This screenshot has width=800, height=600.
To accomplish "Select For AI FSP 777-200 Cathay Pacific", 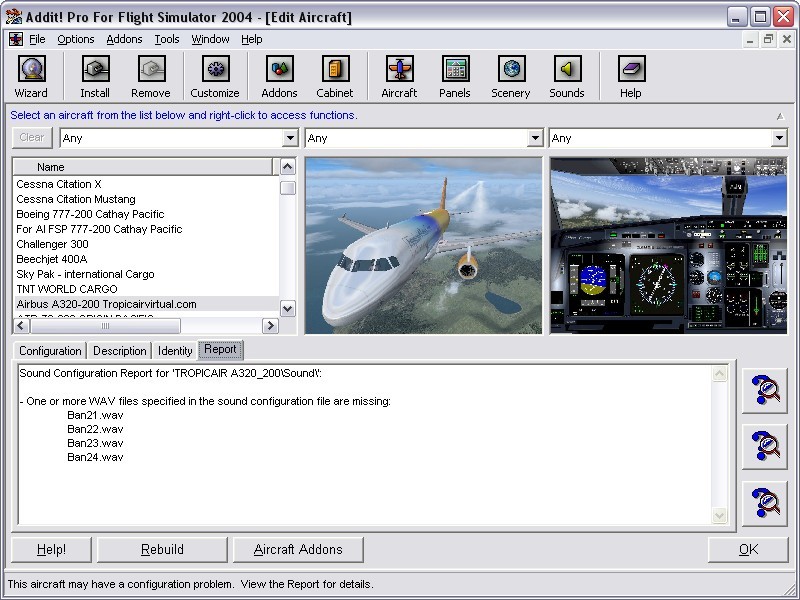I will point(147,229).
